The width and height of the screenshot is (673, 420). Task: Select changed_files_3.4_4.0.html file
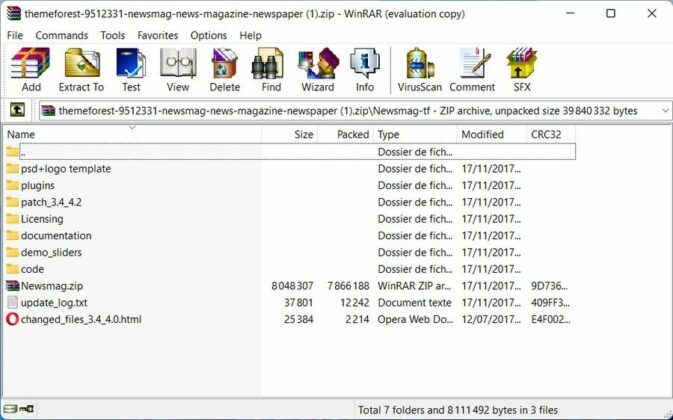click(80, 319)
